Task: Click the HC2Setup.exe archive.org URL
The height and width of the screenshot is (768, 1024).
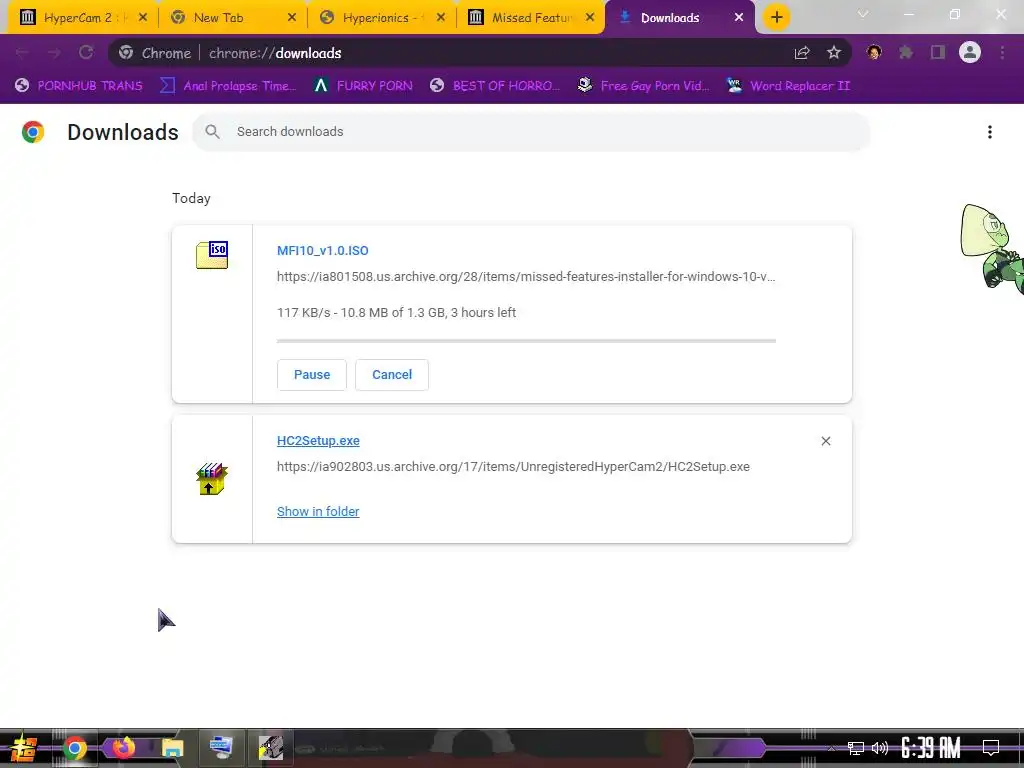Action: pyautogui.click(x=513, y=467)
